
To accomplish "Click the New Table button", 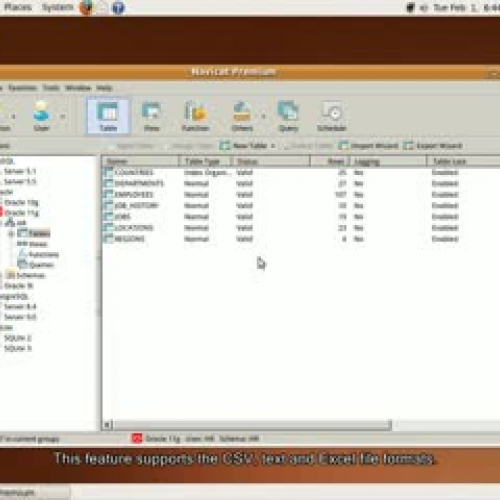I will (244, 146).
